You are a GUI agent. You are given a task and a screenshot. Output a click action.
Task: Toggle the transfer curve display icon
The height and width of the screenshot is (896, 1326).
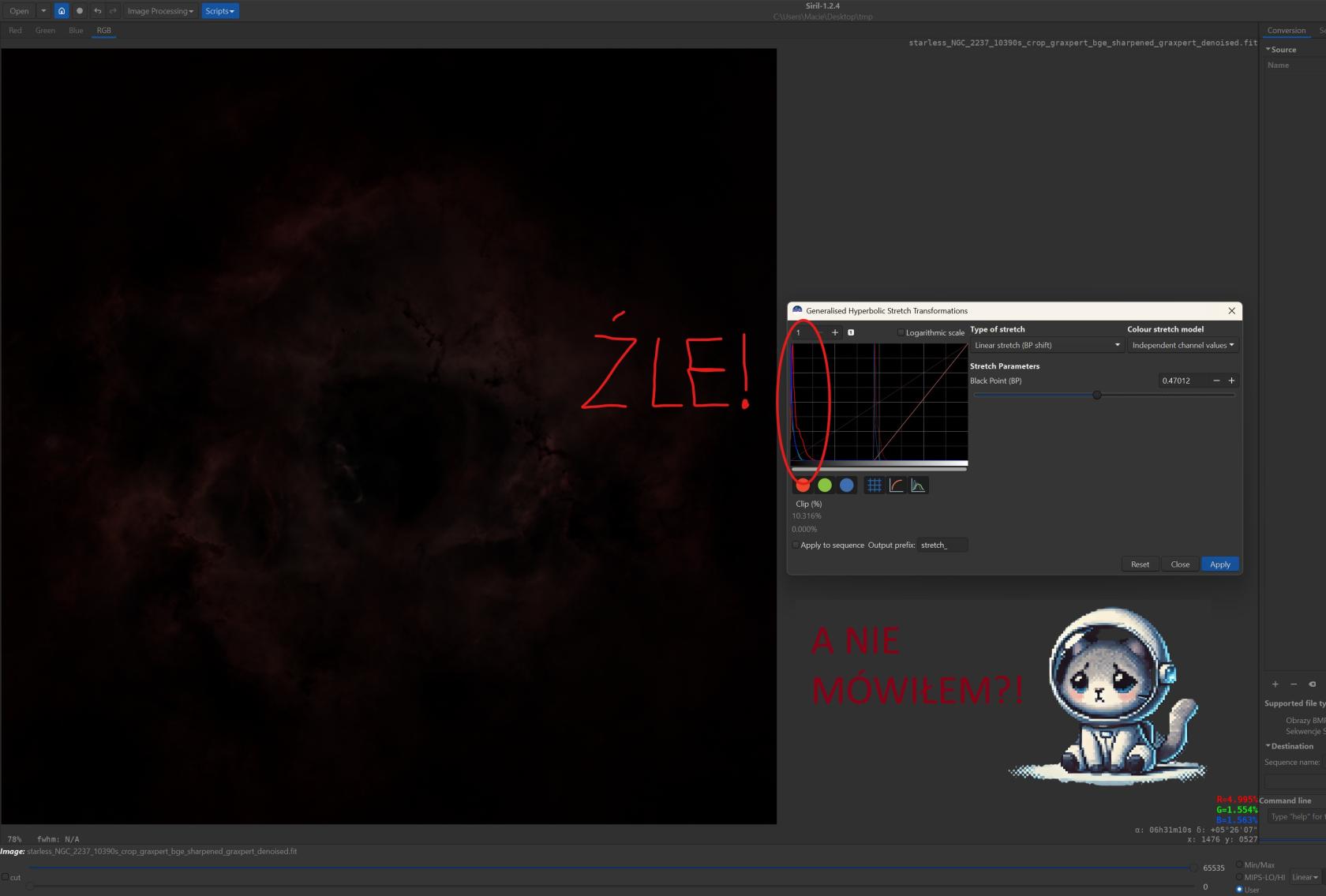[x=896, y=485]
